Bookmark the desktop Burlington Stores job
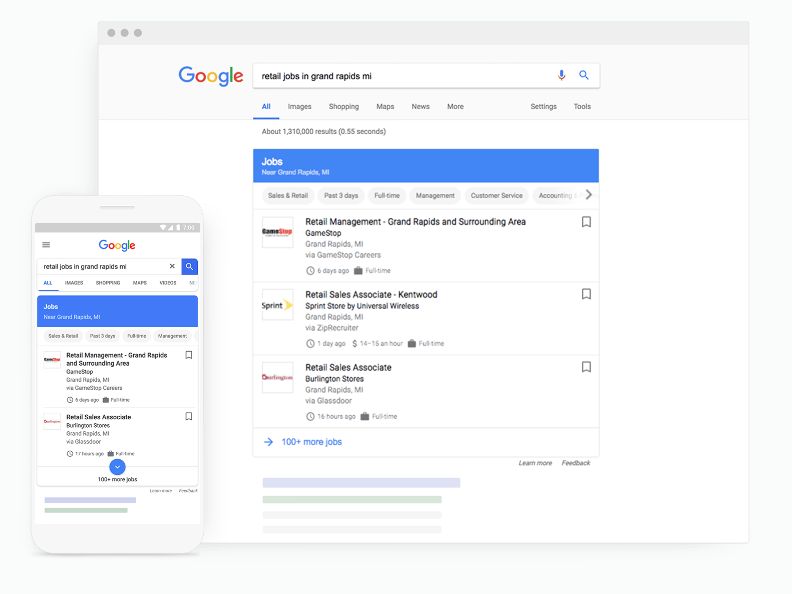 [586, 367]
